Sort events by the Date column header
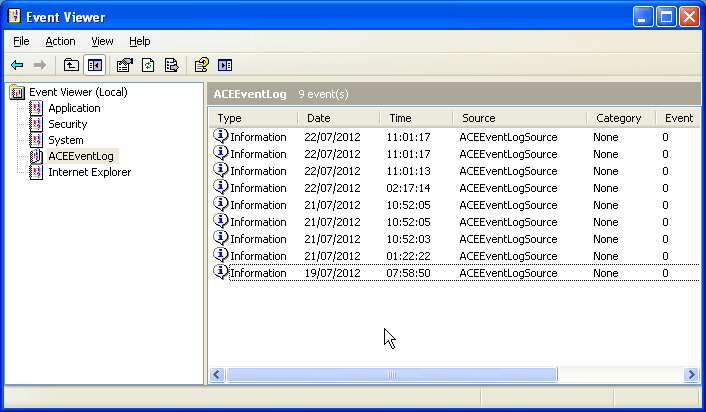The width and height of the screenshot is (706, 412). (x=340, y=118)
